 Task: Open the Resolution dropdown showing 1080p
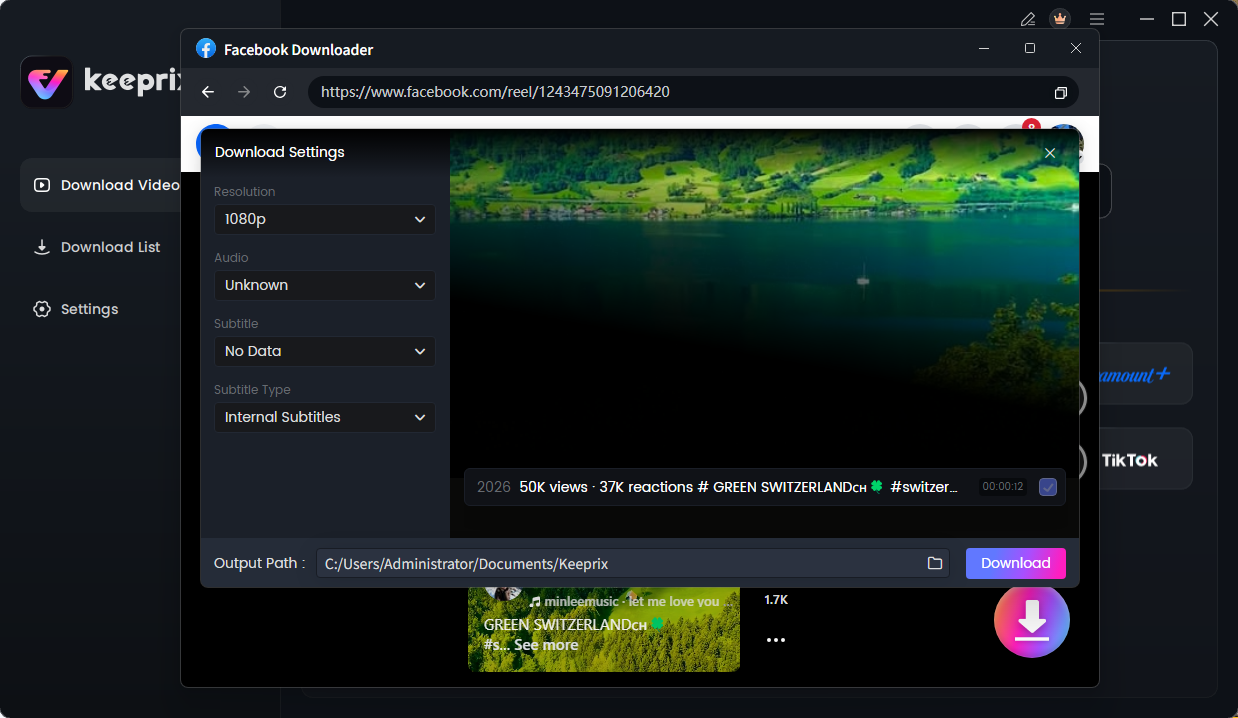click(x=324, y=219)
